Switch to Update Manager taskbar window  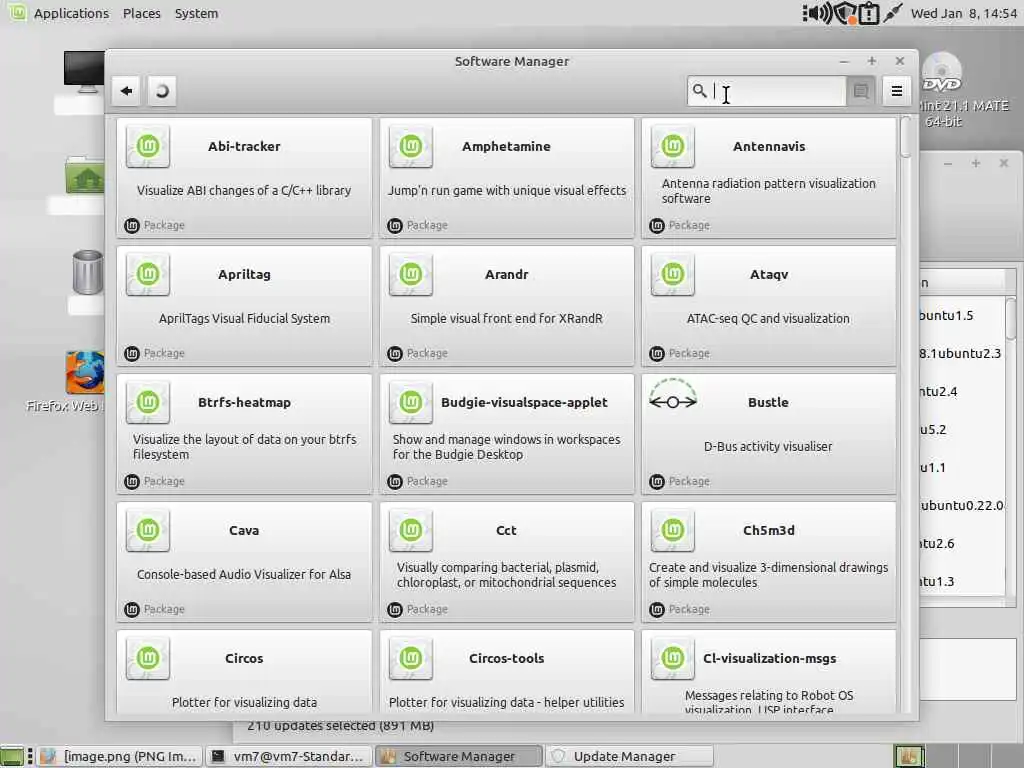click(x=629, y=756)
